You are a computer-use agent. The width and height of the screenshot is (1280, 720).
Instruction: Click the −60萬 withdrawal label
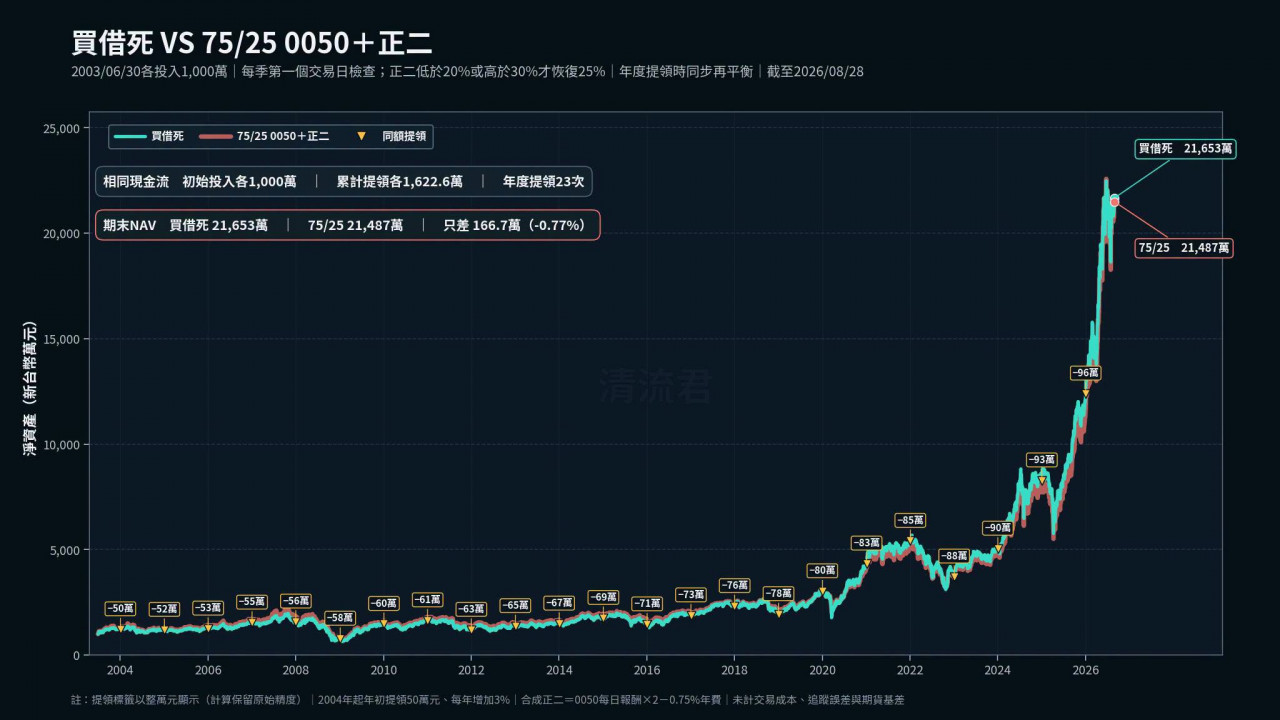[x=384, y=603]
